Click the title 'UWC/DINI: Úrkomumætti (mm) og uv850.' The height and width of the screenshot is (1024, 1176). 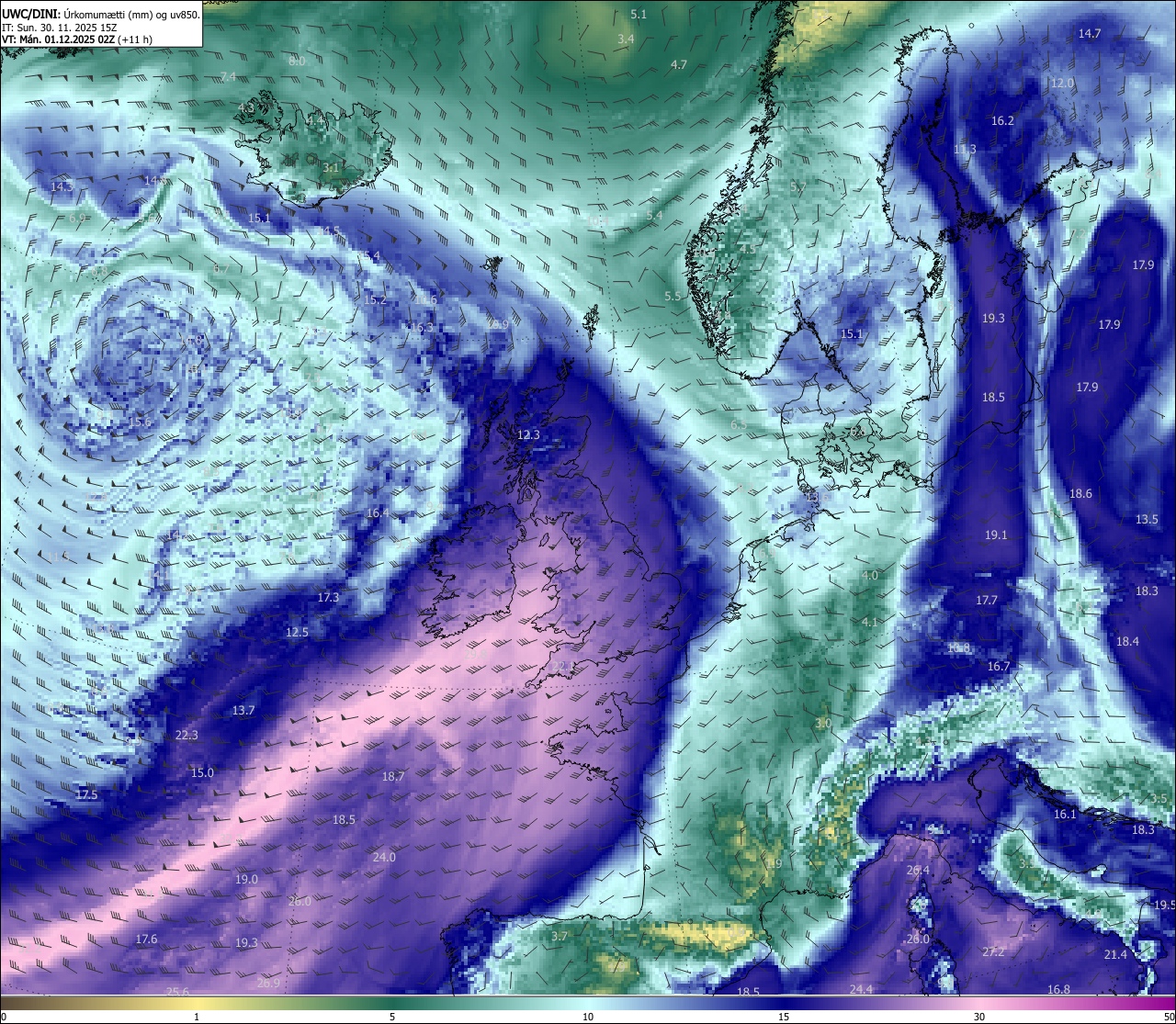click(x=101, y=15)
